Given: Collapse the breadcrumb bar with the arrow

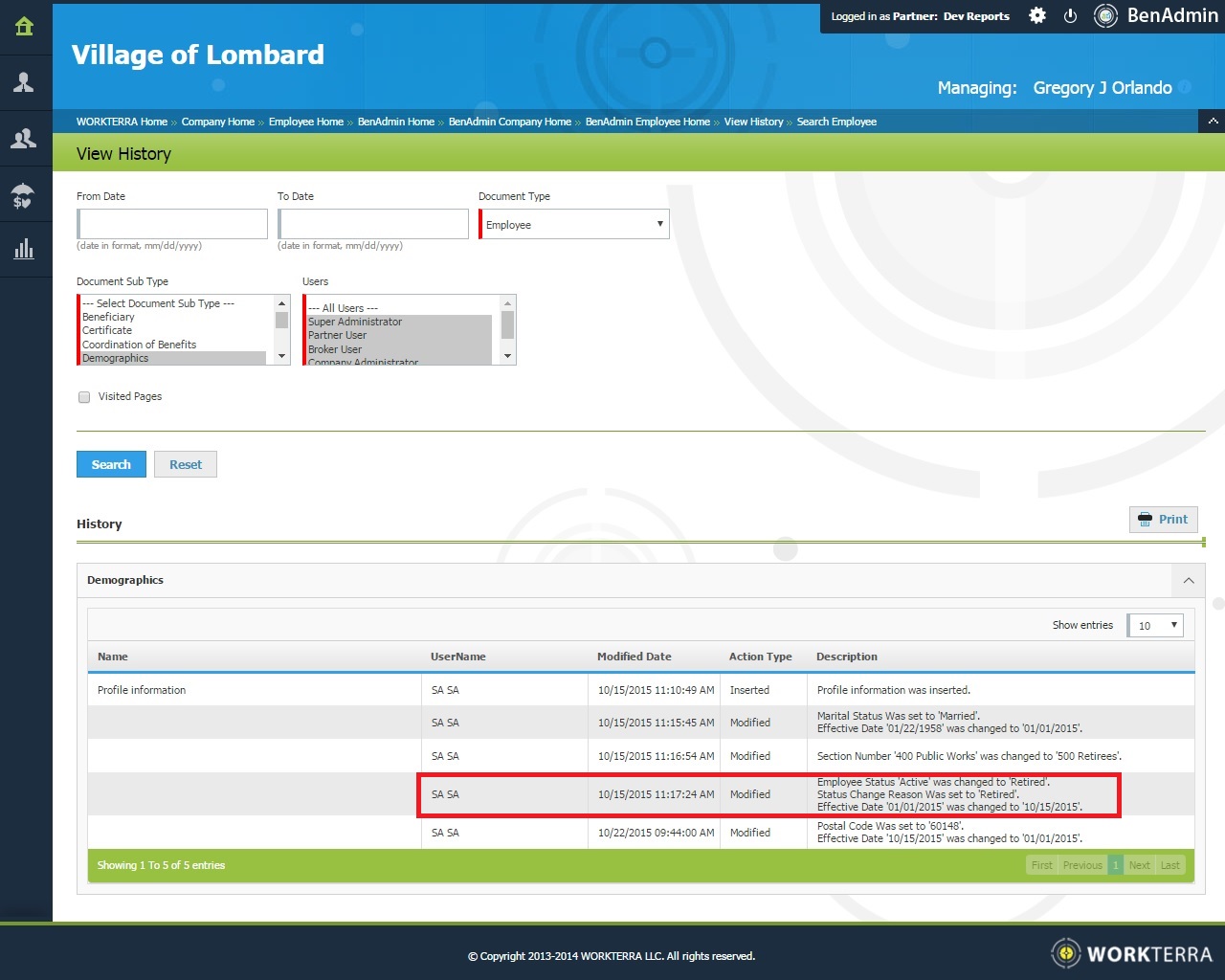Looking at the screenshot, I should pos(1213,122).
